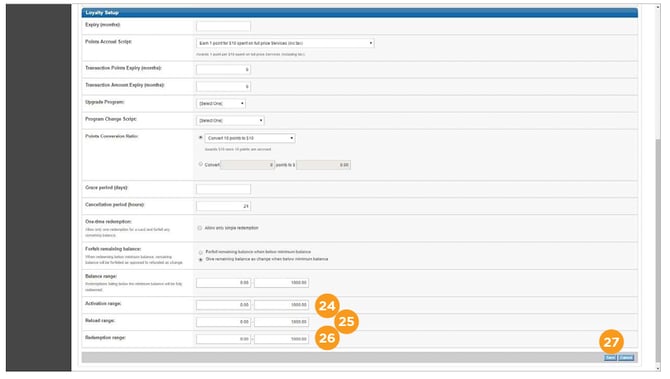Click the page vertical scrollbar thumb
670x379 pixels.
click(658, 250)
